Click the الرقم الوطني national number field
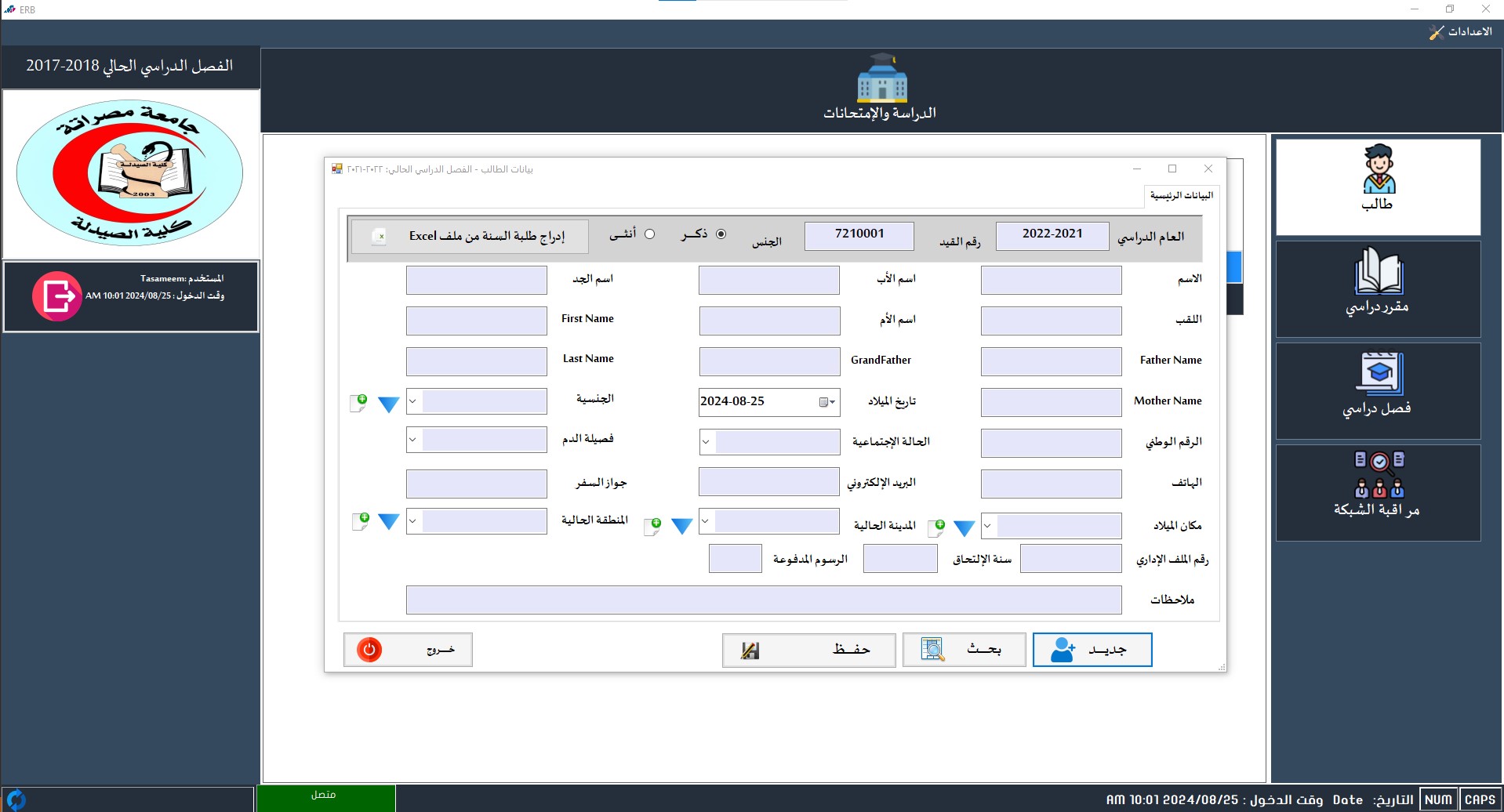 [1051, 443]
